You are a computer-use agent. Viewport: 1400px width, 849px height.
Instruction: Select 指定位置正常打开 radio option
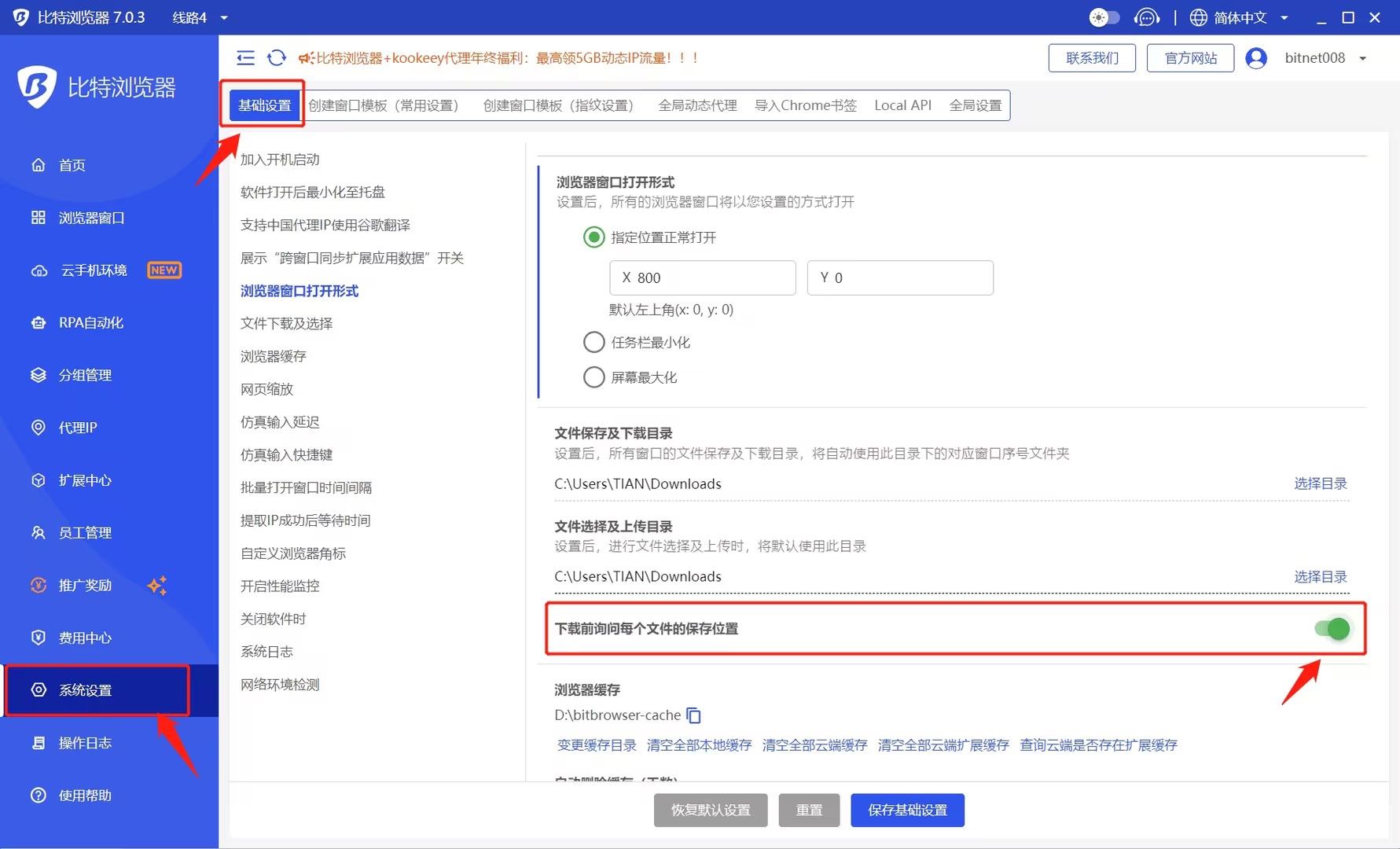[593, 237]
